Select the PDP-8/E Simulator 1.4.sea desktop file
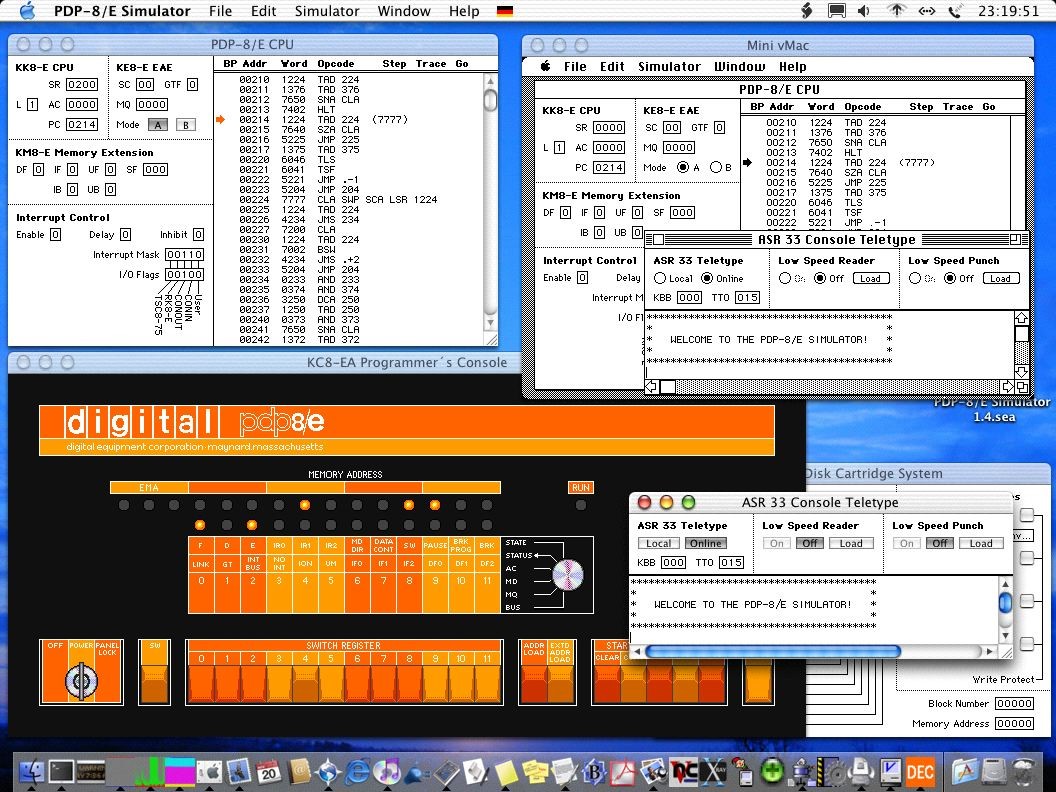 tap(991, 409)
